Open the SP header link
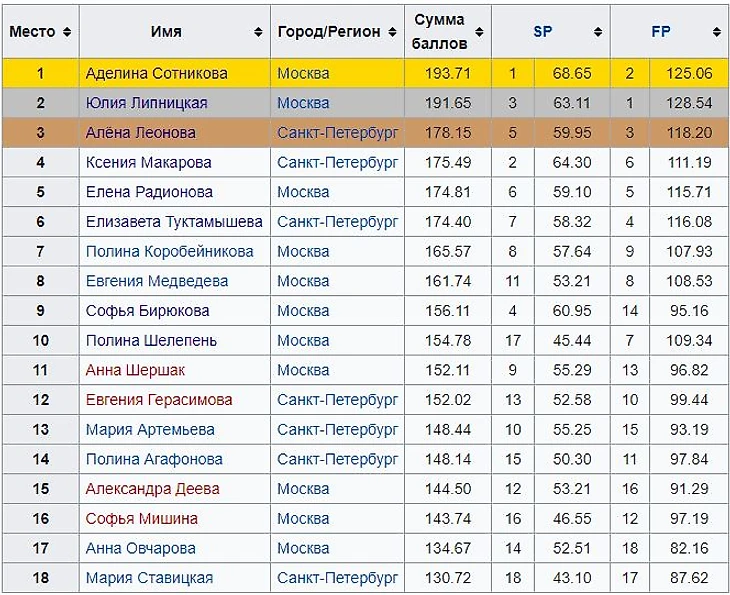Screen dimensions: 730x595 tap(543, 32)
